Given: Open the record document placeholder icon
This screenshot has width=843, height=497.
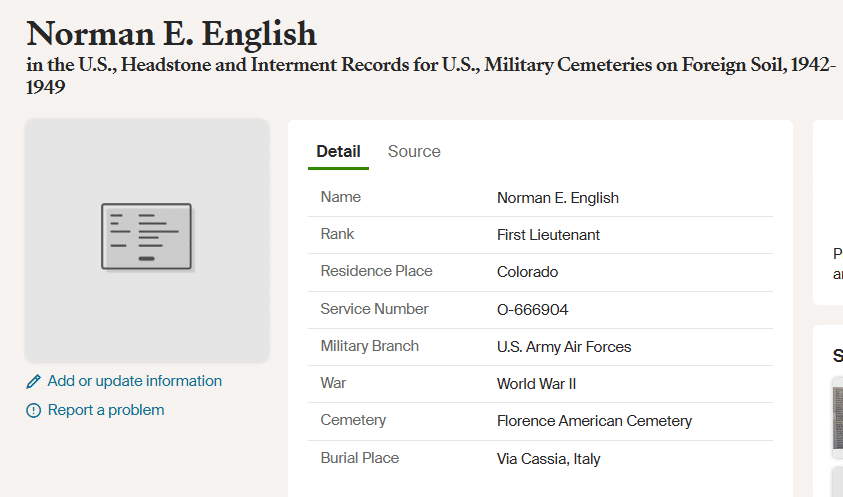Looking at the screenshot, I should [x=146, y=236].
